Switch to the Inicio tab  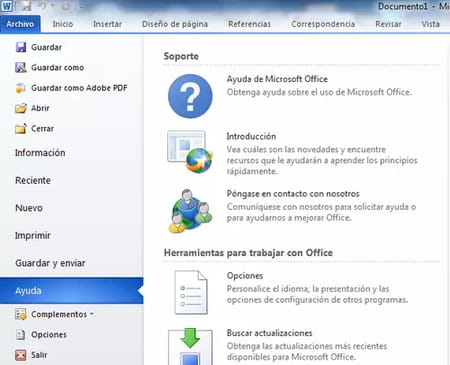pos(63,24)
